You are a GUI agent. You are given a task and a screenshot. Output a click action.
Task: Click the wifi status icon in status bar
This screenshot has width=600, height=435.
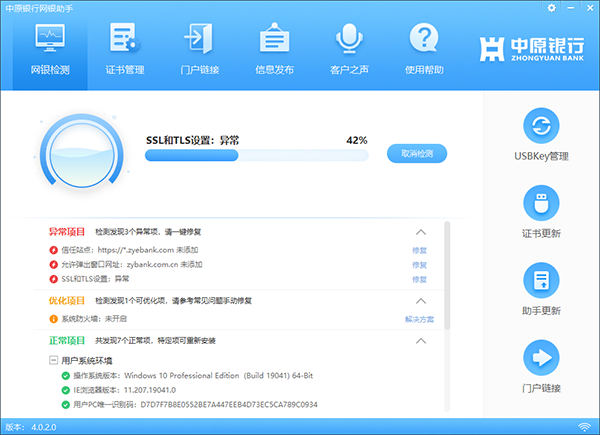point(584,427)
